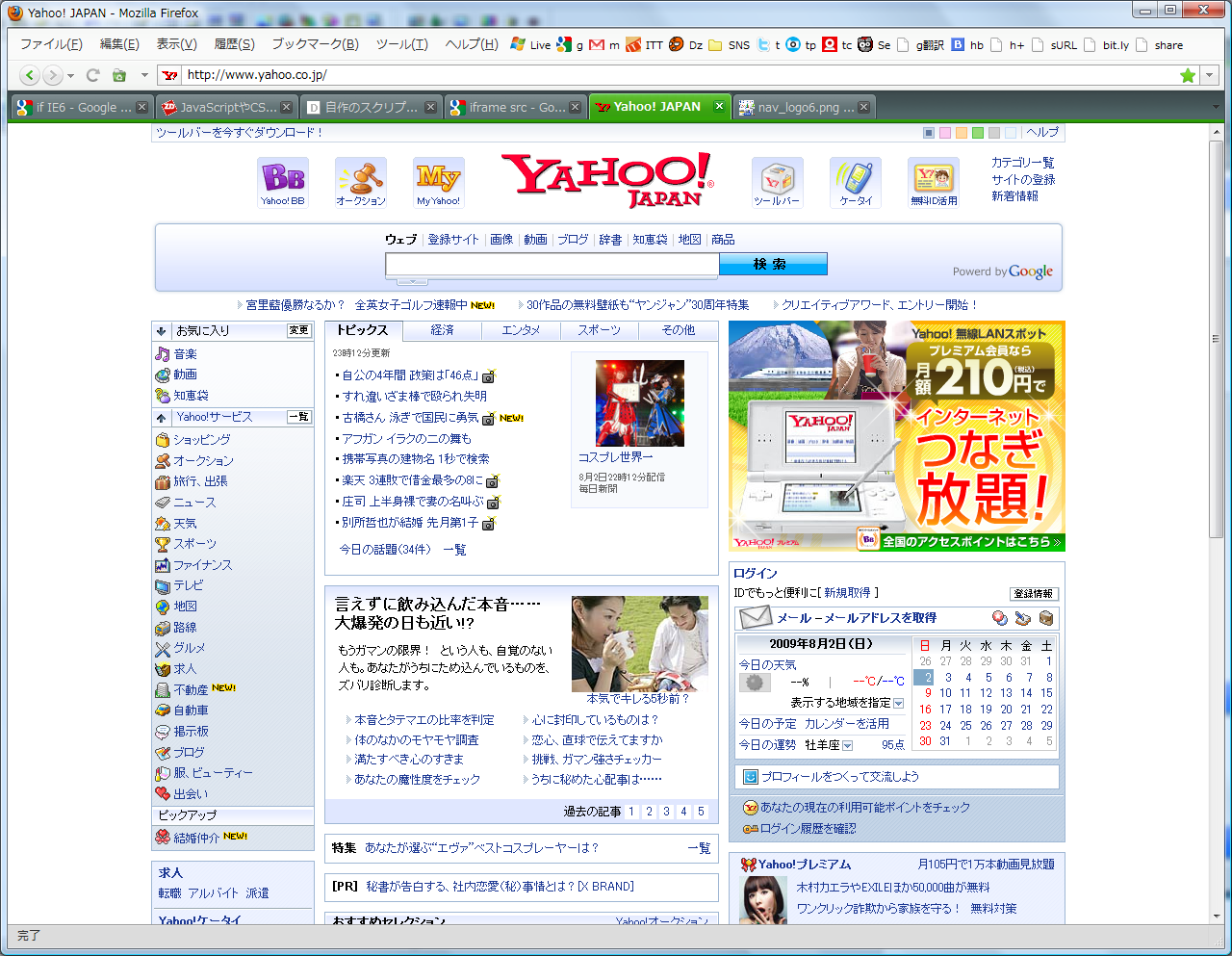Open the address bar history dropdown

coord(1210,75)
